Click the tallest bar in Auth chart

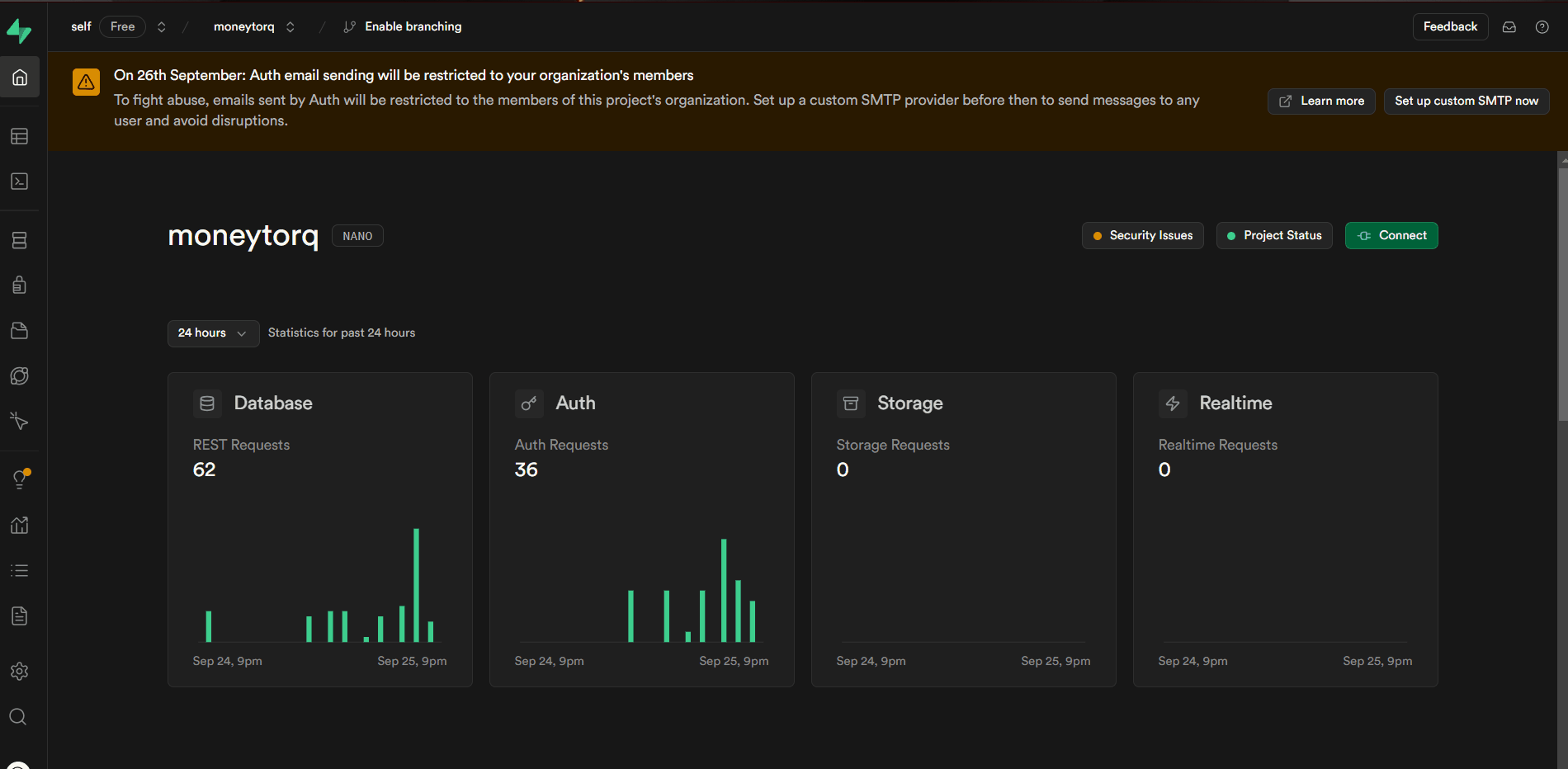click(724, 591)
